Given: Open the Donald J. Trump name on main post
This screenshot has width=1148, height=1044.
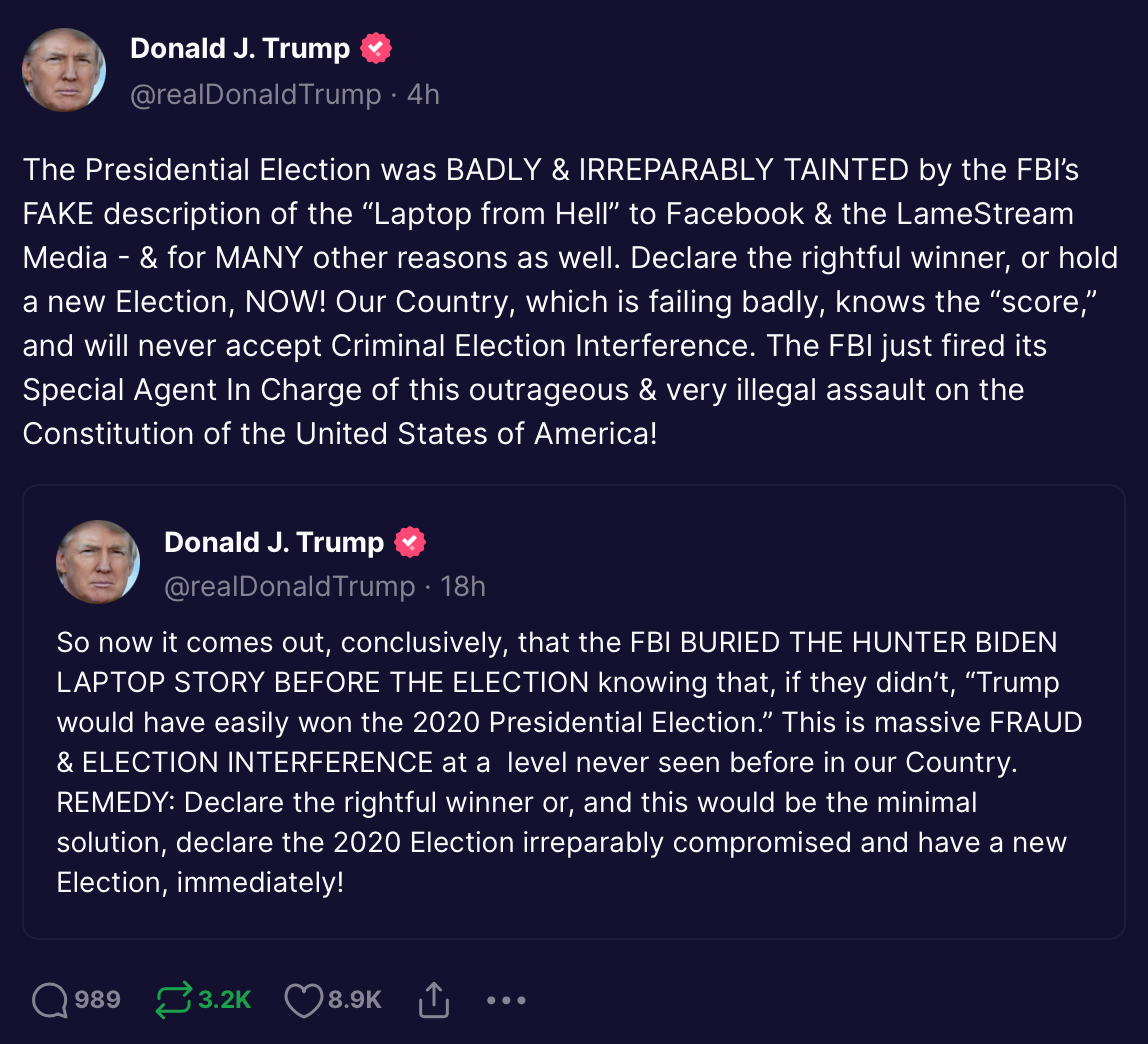Looking at the screenshot, I should [240, 48].
